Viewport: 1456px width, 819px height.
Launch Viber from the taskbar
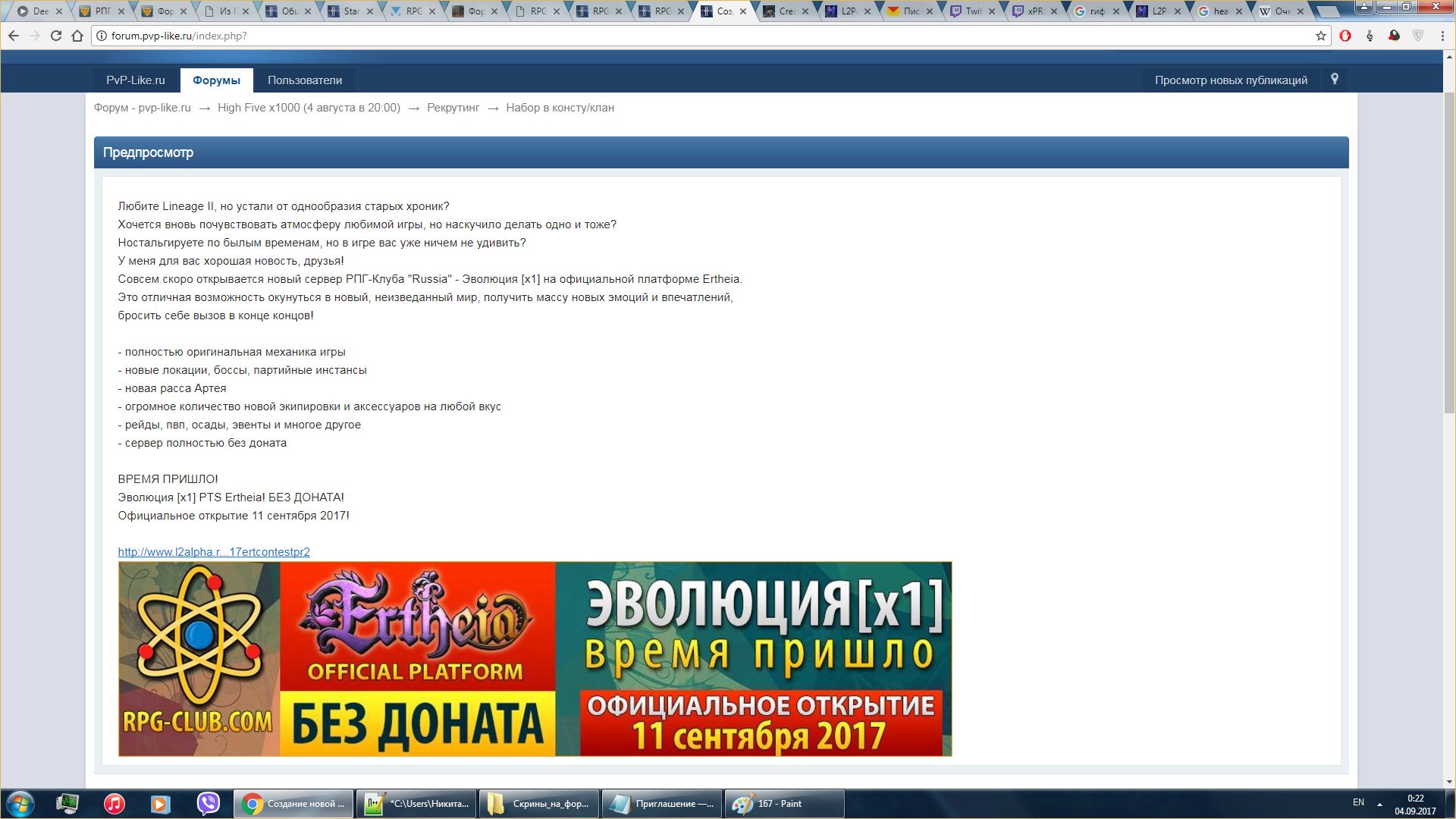coord(208,804)
